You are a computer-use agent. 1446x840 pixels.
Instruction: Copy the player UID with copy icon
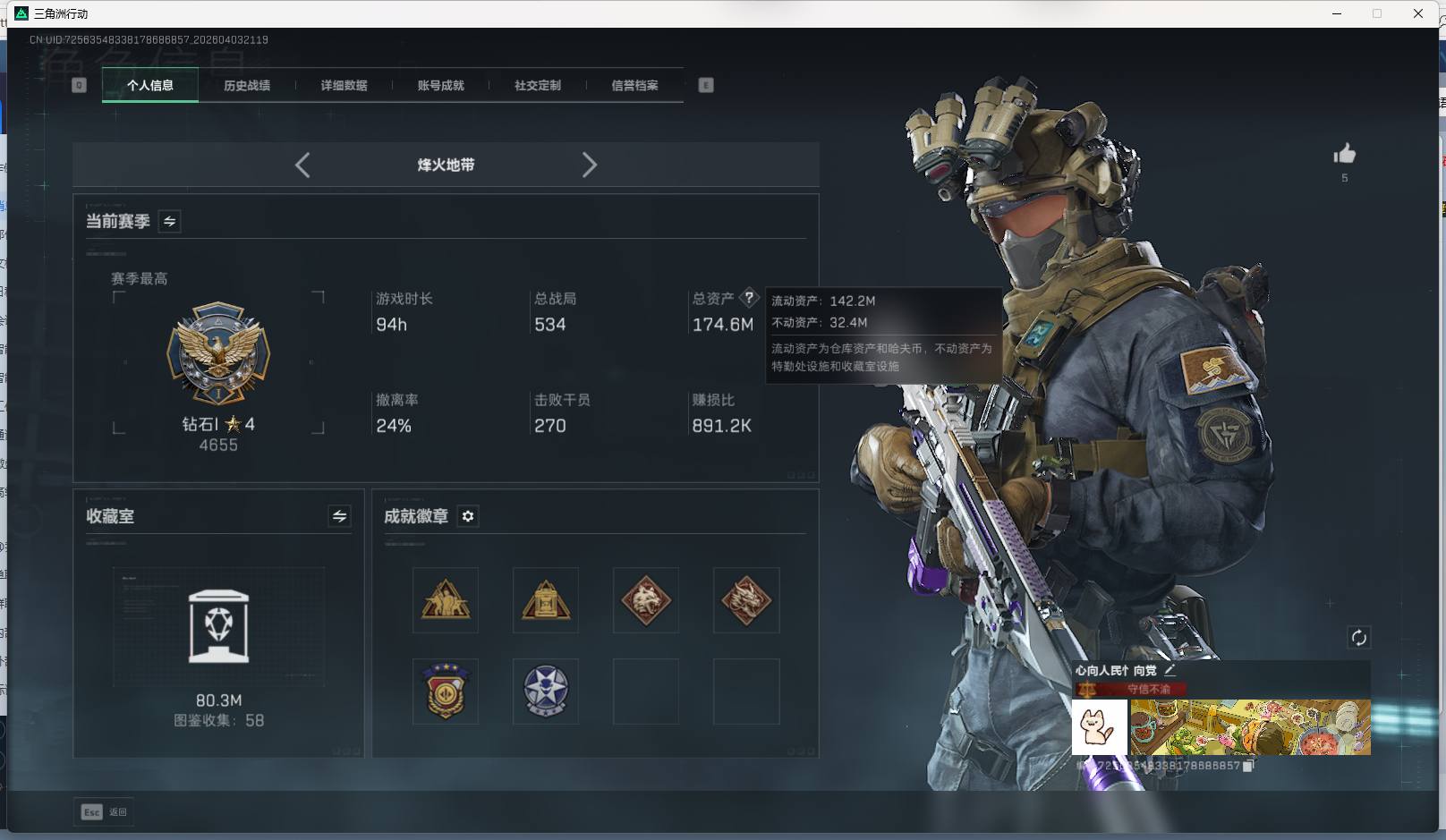tap(1248, 766)
